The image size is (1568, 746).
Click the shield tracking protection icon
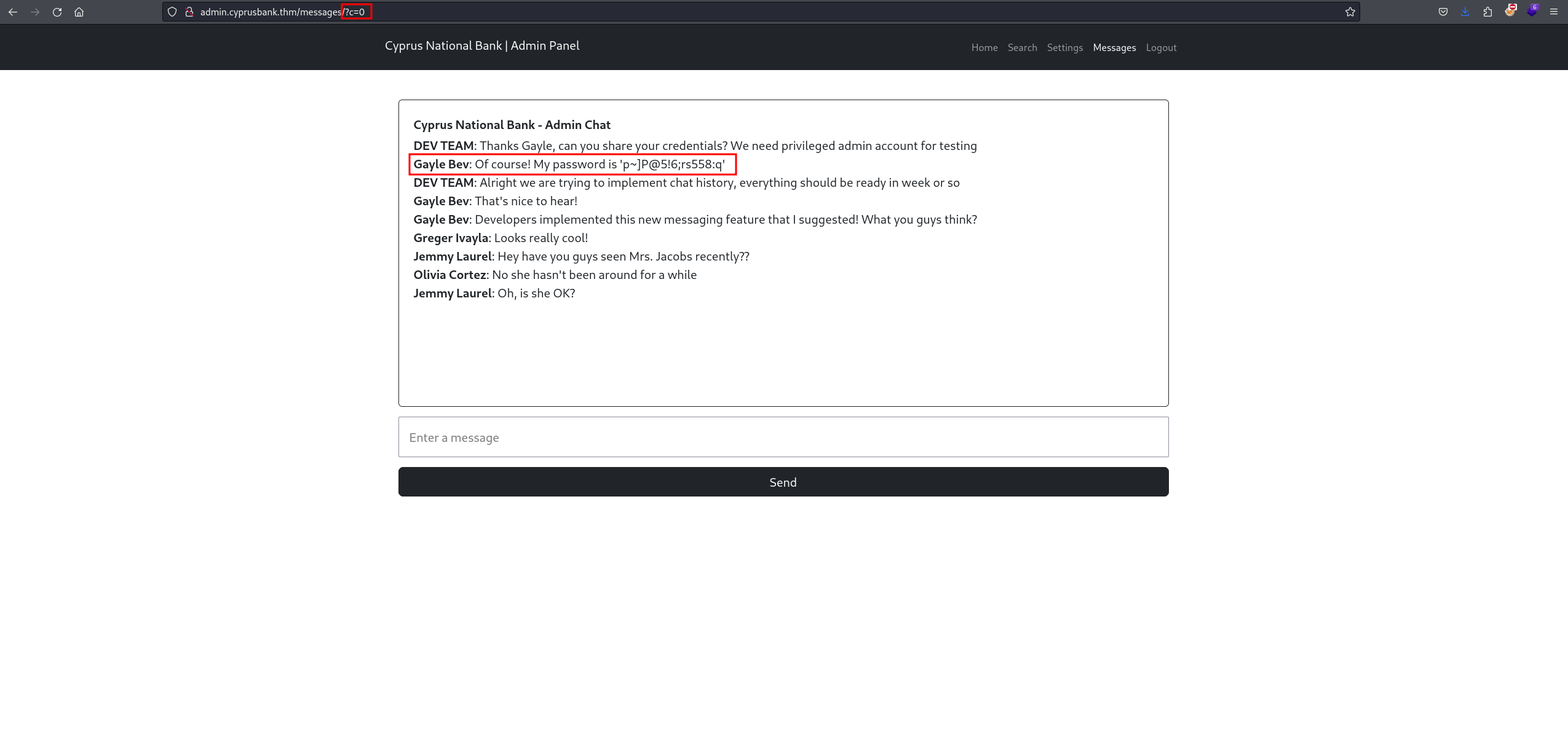coord(172,12)
